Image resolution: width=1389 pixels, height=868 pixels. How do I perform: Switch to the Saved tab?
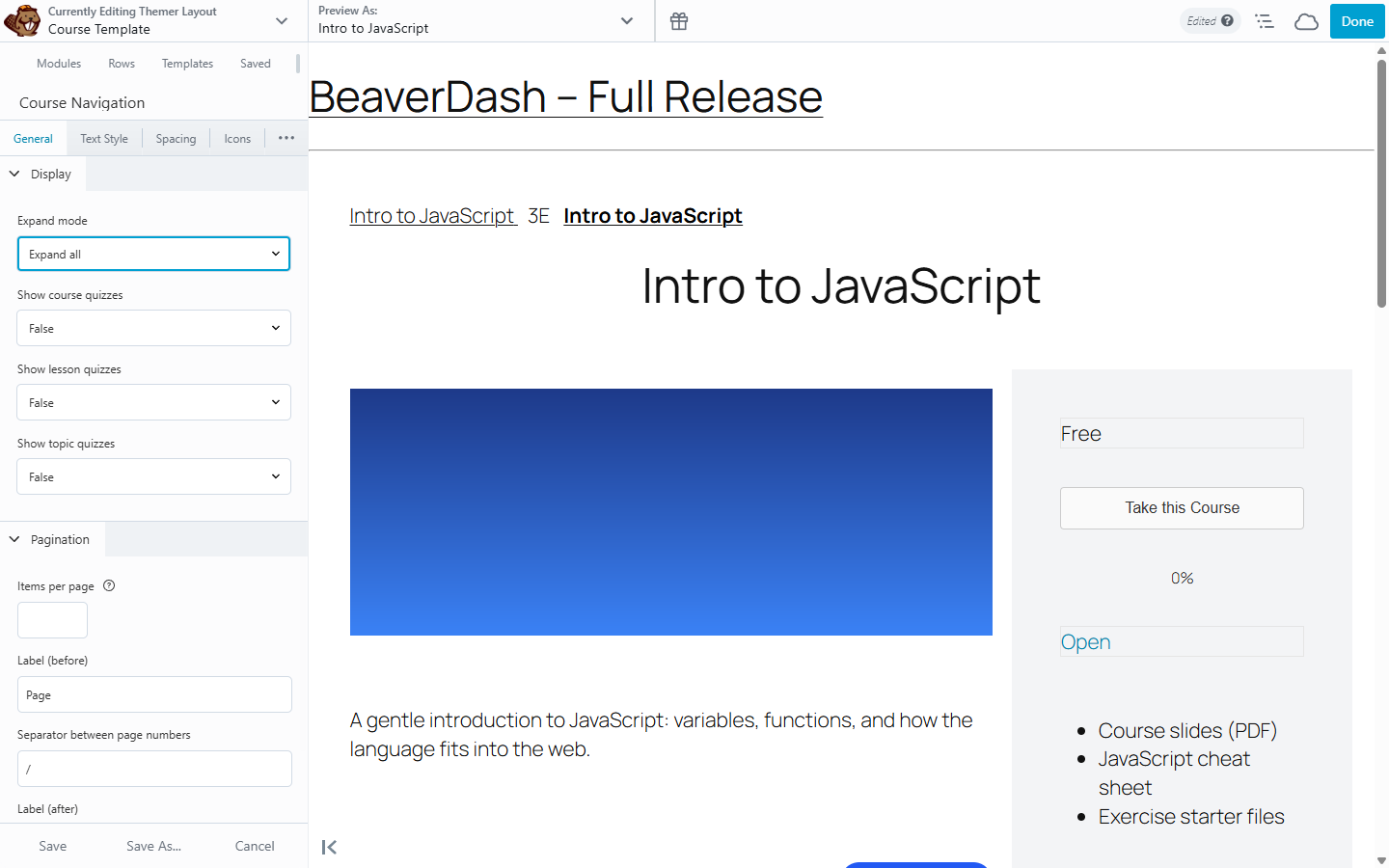[x=256, y=64]
